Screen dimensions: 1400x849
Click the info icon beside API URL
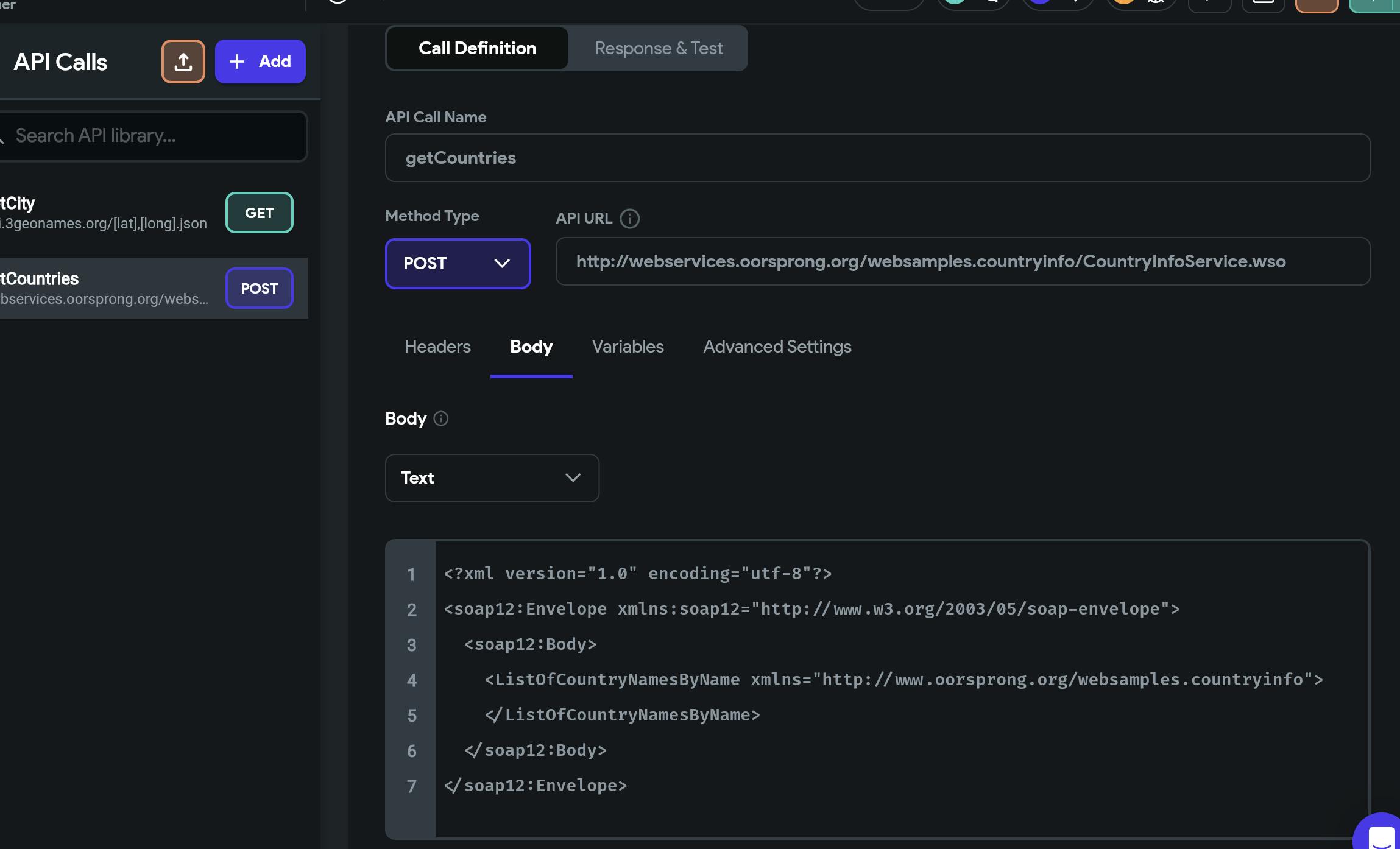pos(629,218)
